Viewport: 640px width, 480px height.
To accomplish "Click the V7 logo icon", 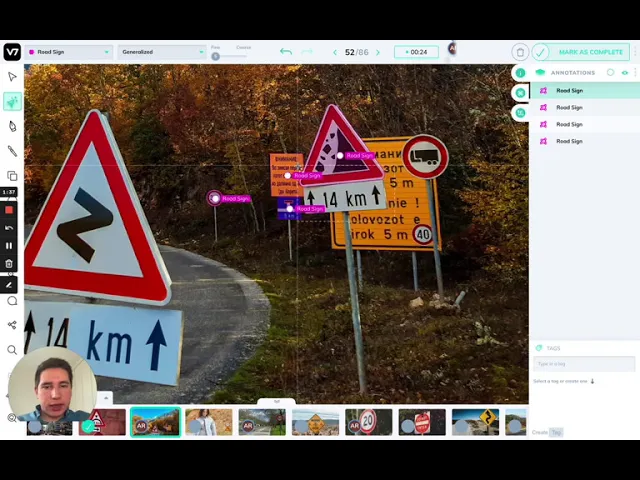I will point(12,52).
